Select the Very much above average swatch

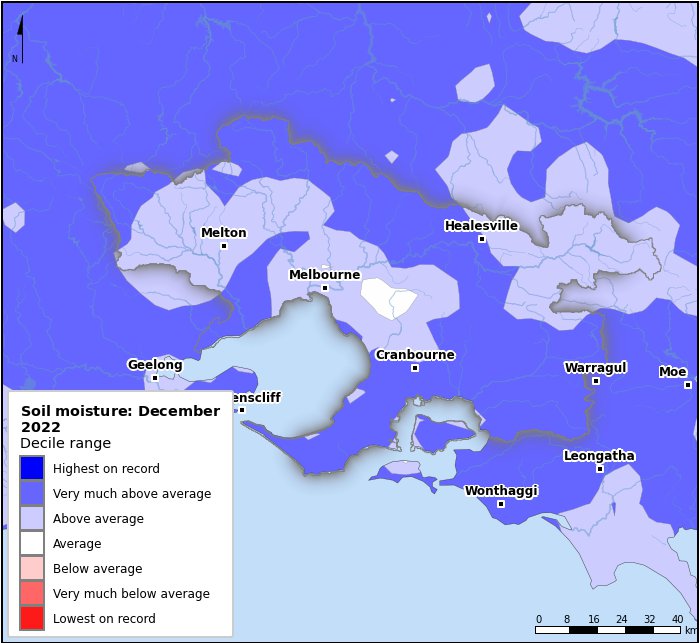coord(32,493)
